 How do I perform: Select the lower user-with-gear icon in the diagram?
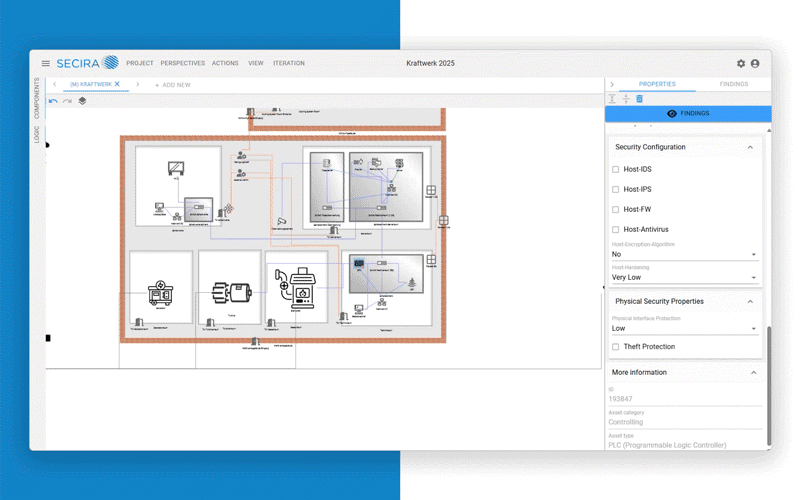point(241,173)
